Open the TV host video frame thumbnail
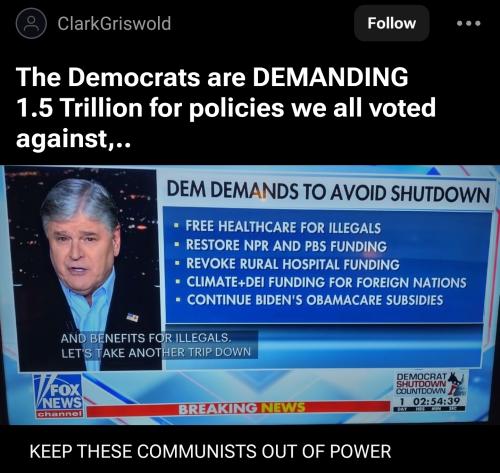500x473 pixels. pyautogui.click(x=83, y=268)
